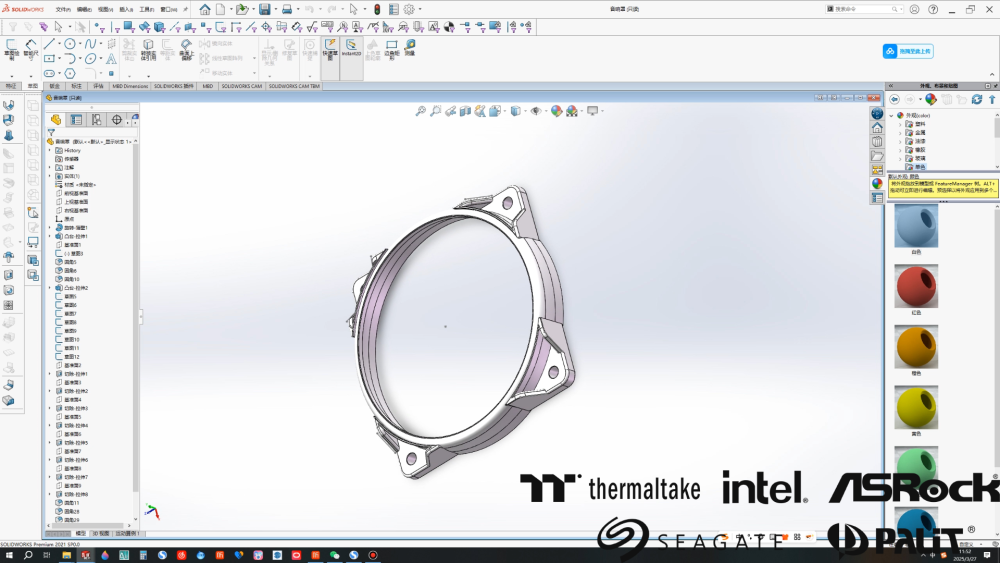The height and width of the screenshot is (563, 1000).
Task: Switch to the SOLIDWORKS CAM tab
Action: point(241,87)
